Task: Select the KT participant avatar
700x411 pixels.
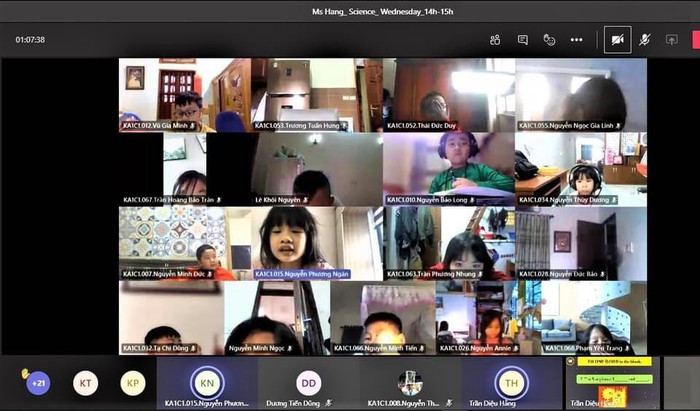Action: (x=86, y=383)
